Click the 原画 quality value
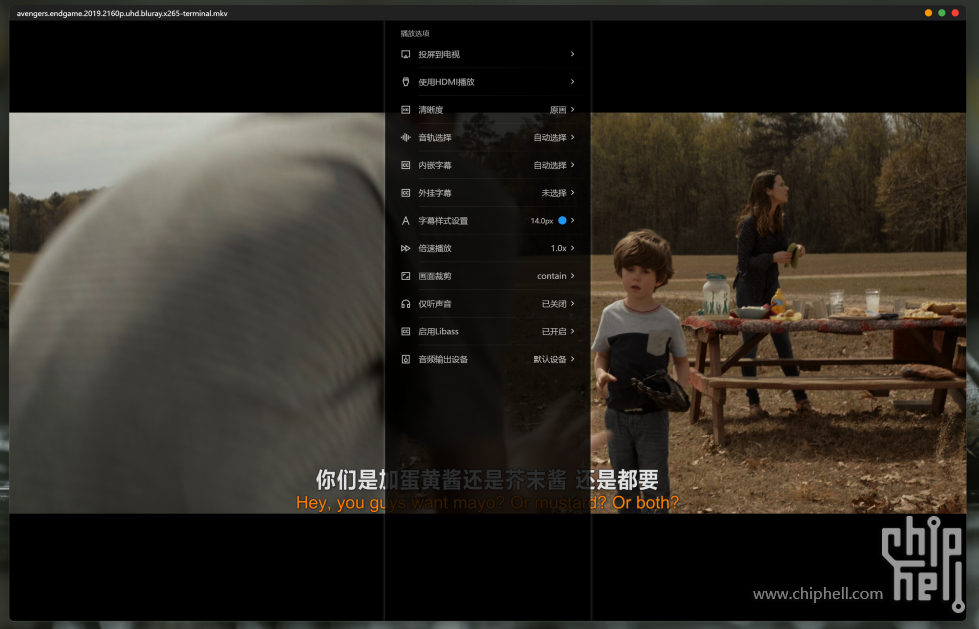979x629 pixels. [558, 110]
